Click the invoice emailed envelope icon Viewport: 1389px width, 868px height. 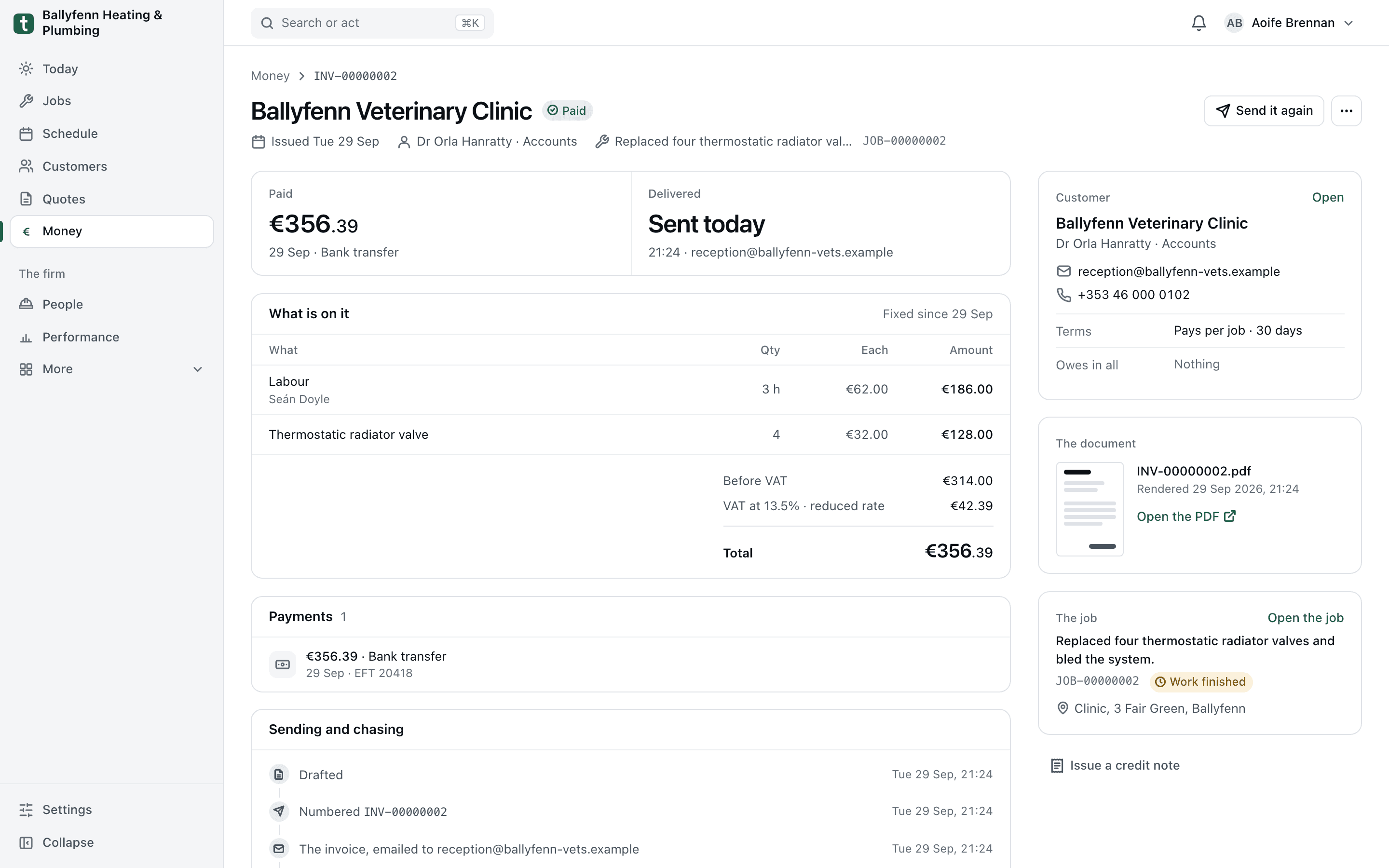[x=279, y=849]
